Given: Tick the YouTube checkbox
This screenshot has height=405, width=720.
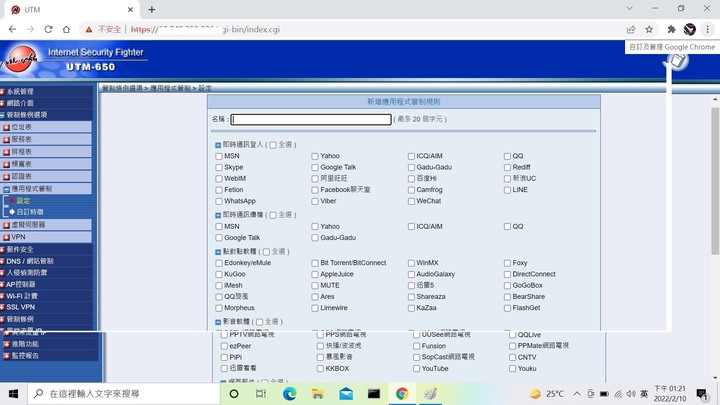Looking at the screenshot, I should pyautogui.click(x=416, y=368).
